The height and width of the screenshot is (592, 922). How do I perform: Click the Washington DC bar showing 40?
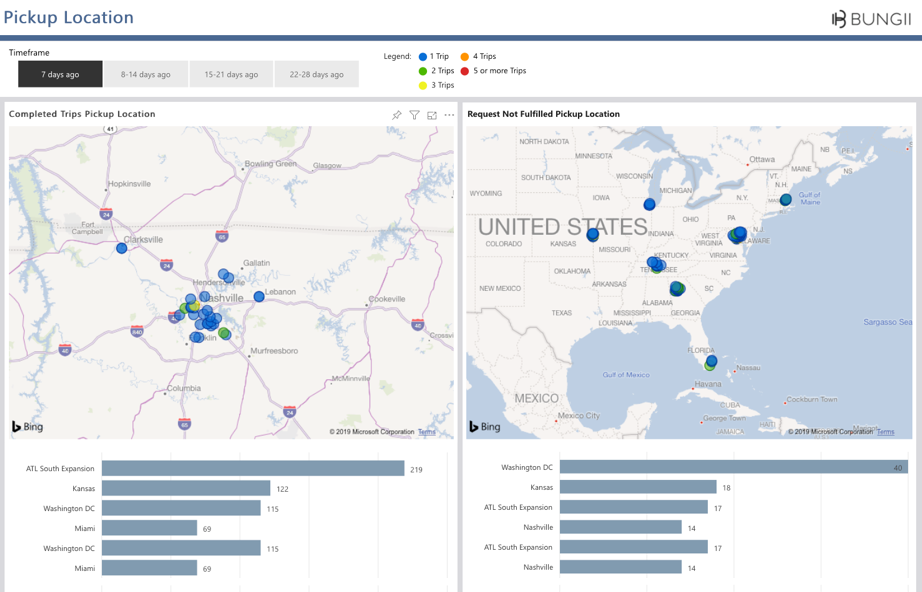[x=733, y=467]
